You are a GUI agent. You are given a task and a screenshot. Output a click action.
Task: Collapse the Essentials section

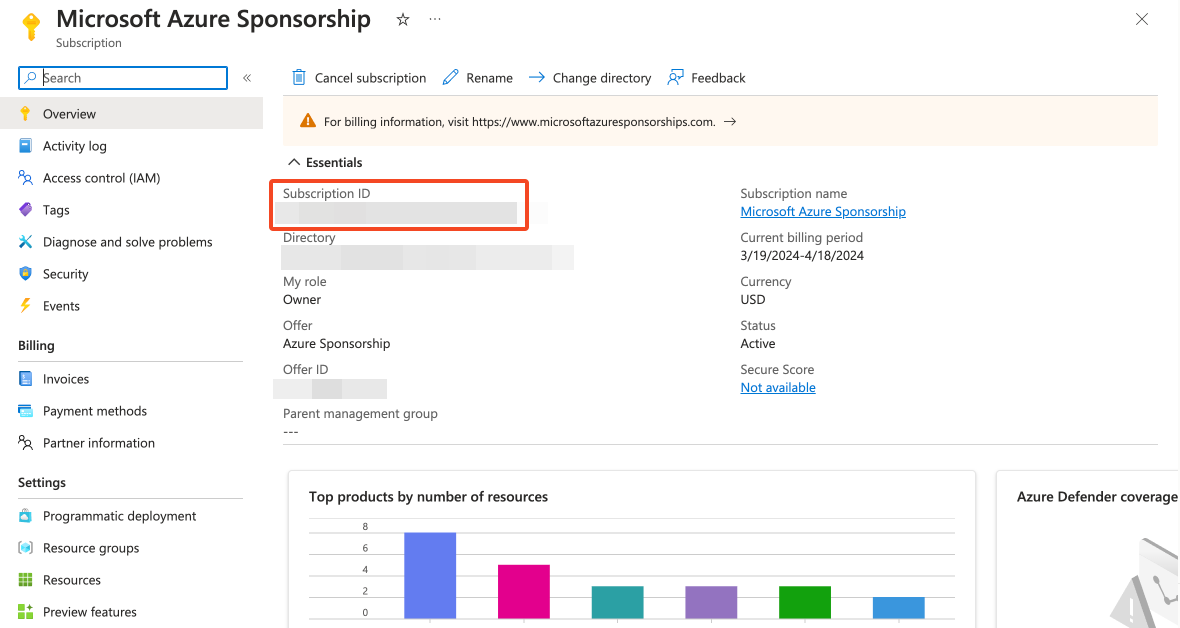pos(294,162)
